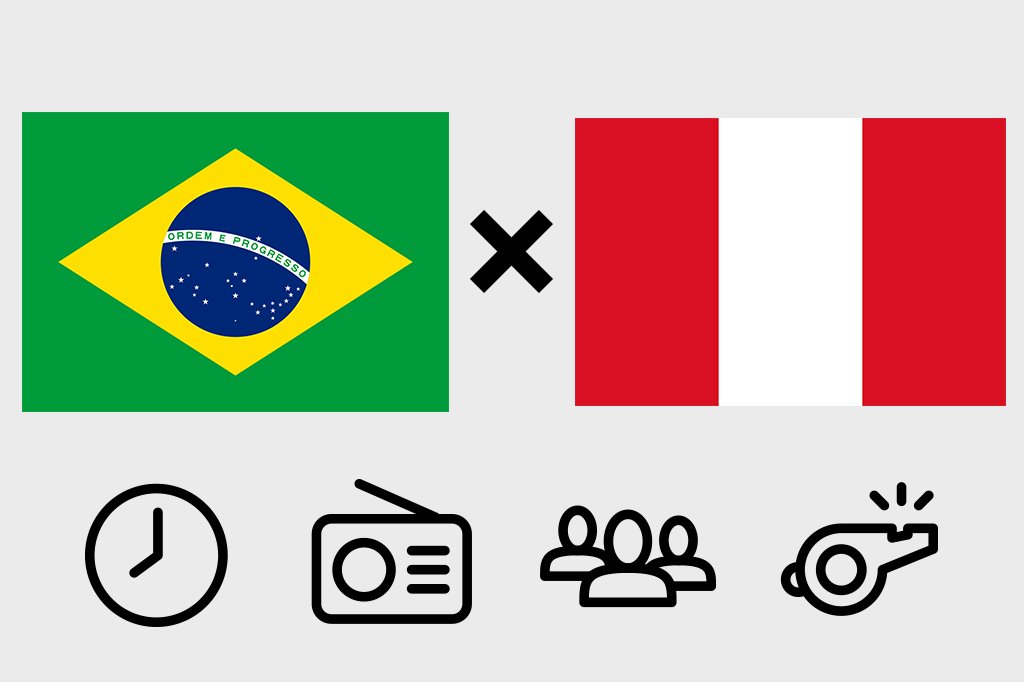Click the radio's antenna
1024x682 pixels.
(x=397, y=498)
